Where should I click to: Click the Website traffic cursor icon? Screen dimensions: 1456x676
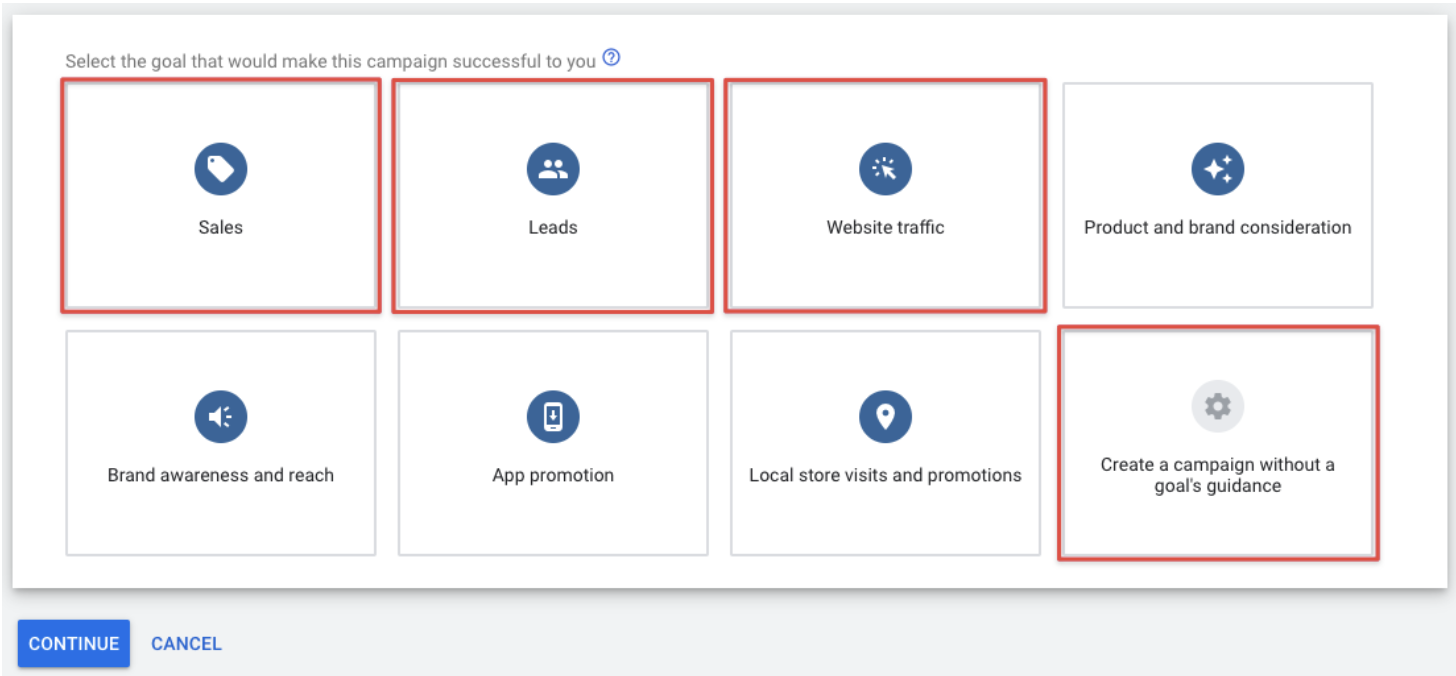coord(885,169)
